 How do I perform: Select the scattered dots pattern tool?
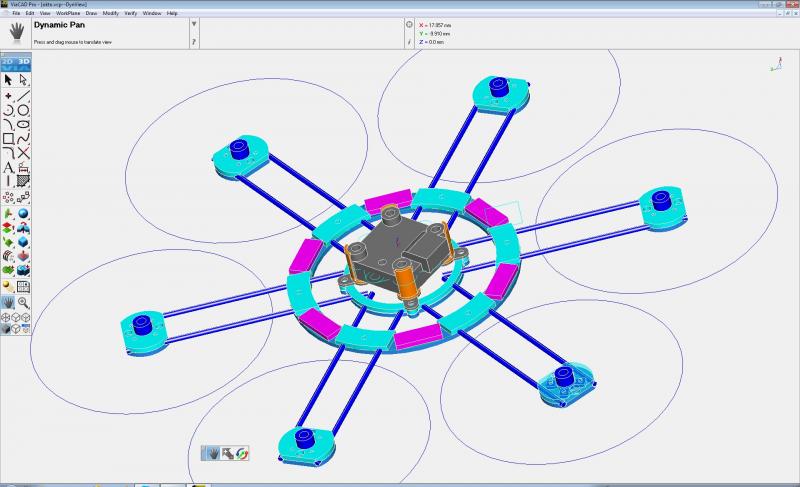tap(8, 197)
